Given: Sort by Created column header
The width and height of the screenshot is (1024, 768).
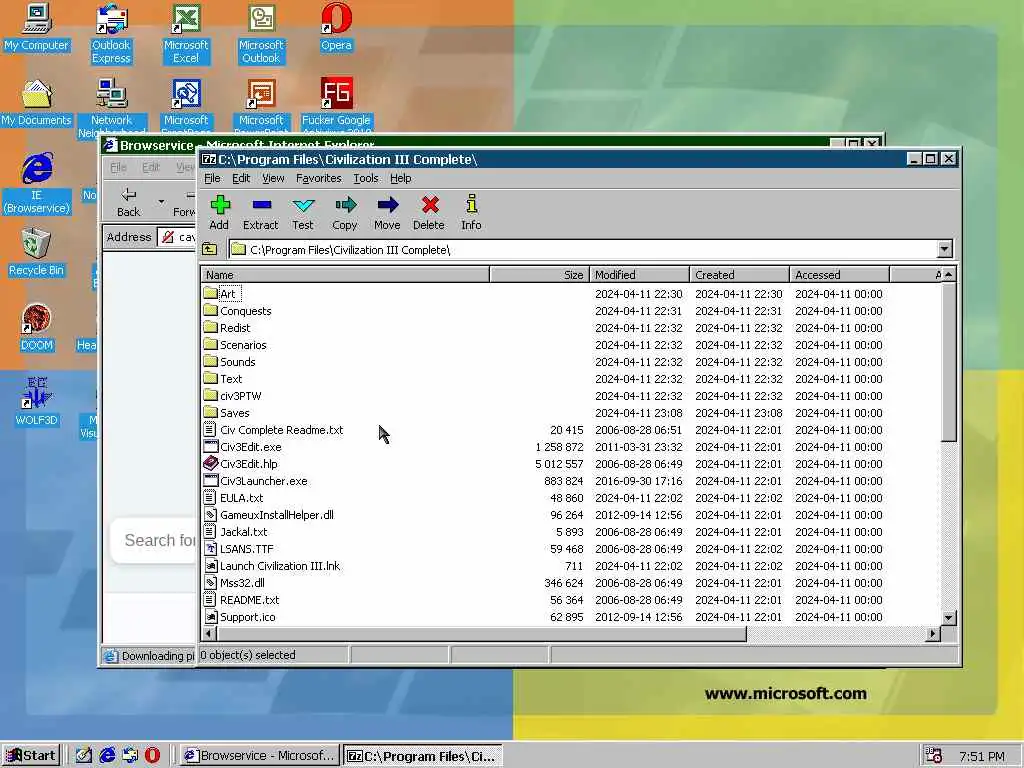Looking at the screenshot, I should [739, 275].
